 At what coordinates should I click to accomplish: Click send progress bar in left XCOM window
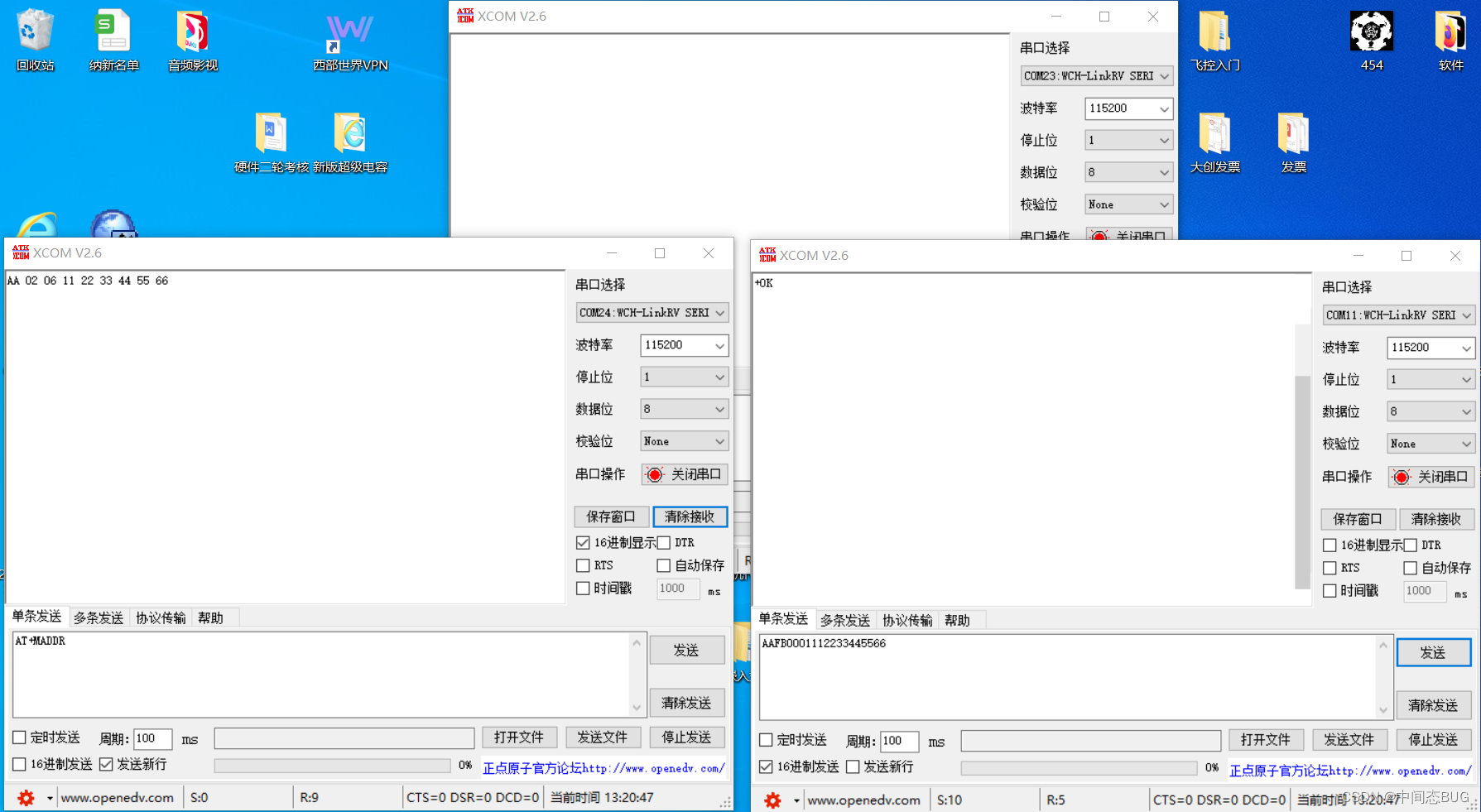[332, 766]
